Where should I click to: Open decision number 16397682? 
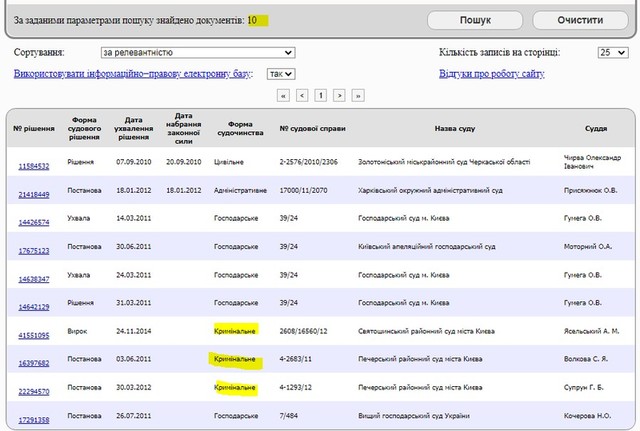[x=33, y=362]
